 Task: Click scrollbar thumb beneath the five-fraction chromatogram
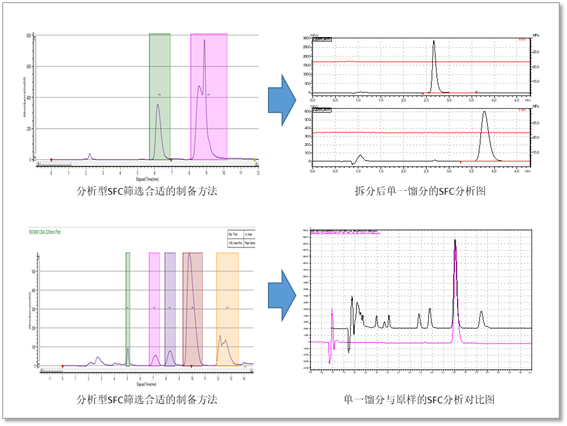point(52,371)
